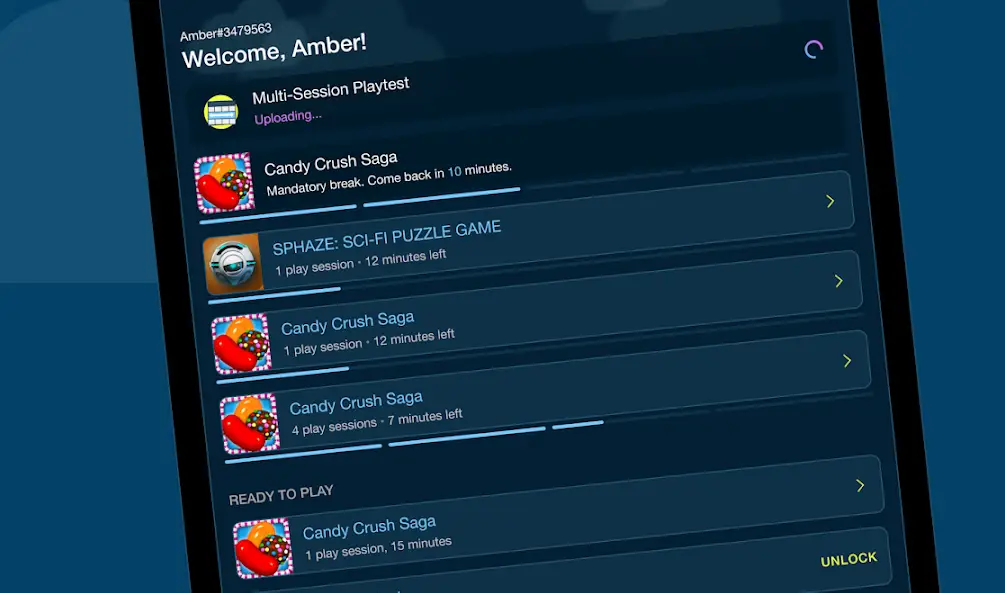Select the Multi-Session Playtest title
The height and width of the screenshot is (593, 1005).
point(331,91)
